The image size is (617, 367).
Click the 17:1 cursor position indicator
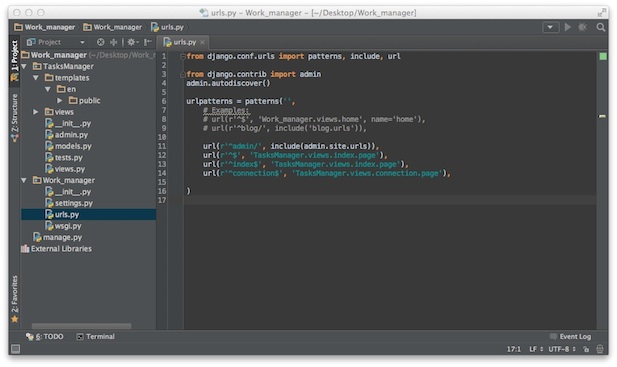point(514,349)
